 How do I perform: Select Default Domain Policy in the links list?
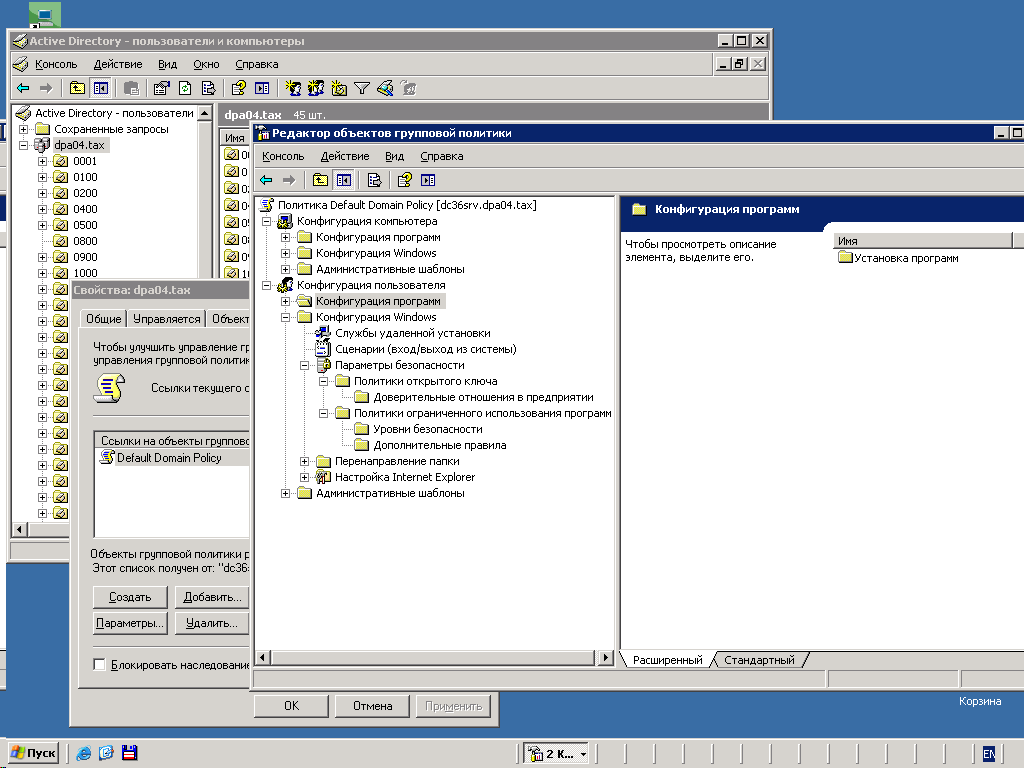(x=168, y=458)
